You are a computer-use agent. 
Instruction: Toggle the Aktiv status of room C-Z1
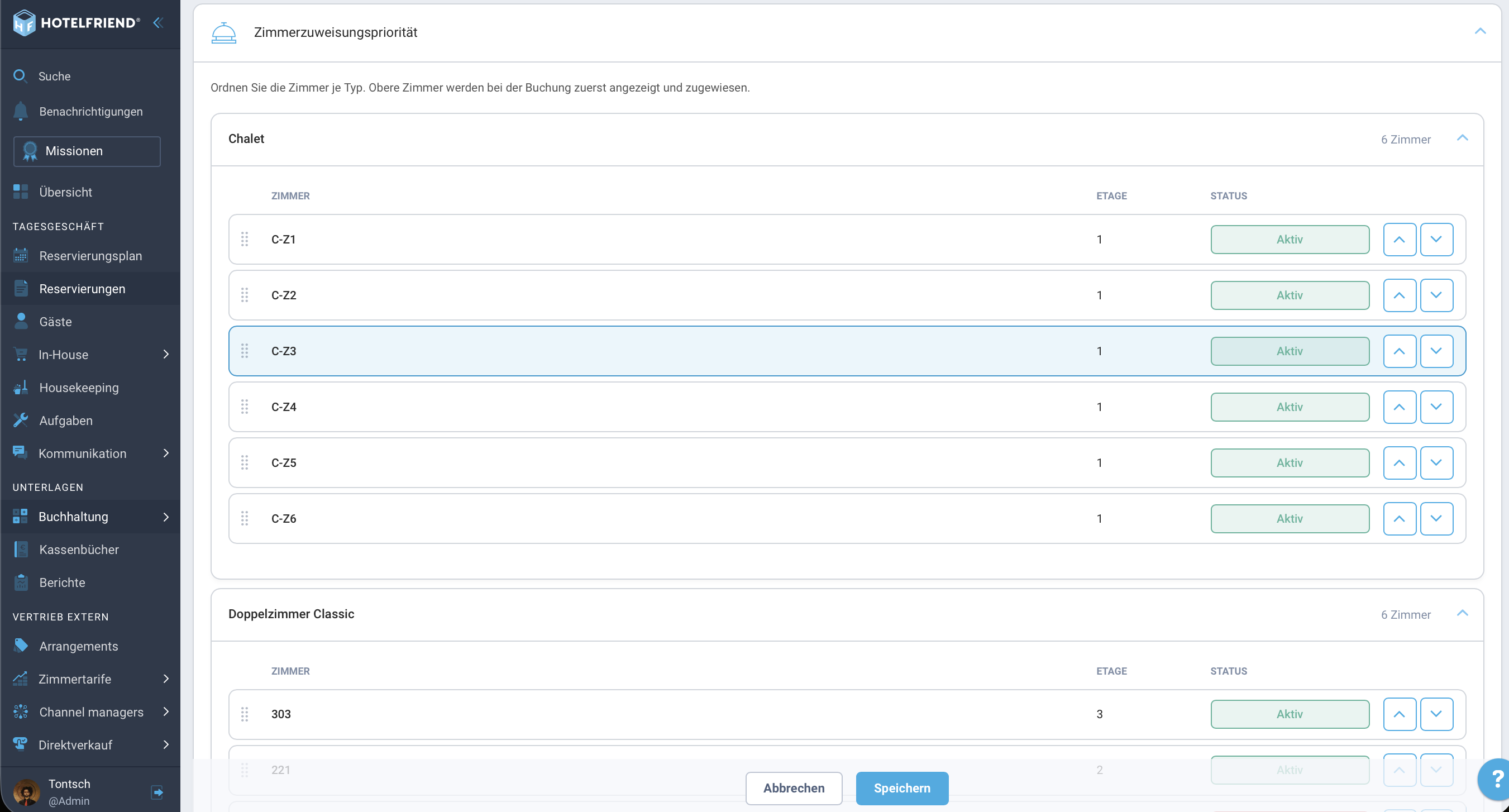pos(1290,240)
